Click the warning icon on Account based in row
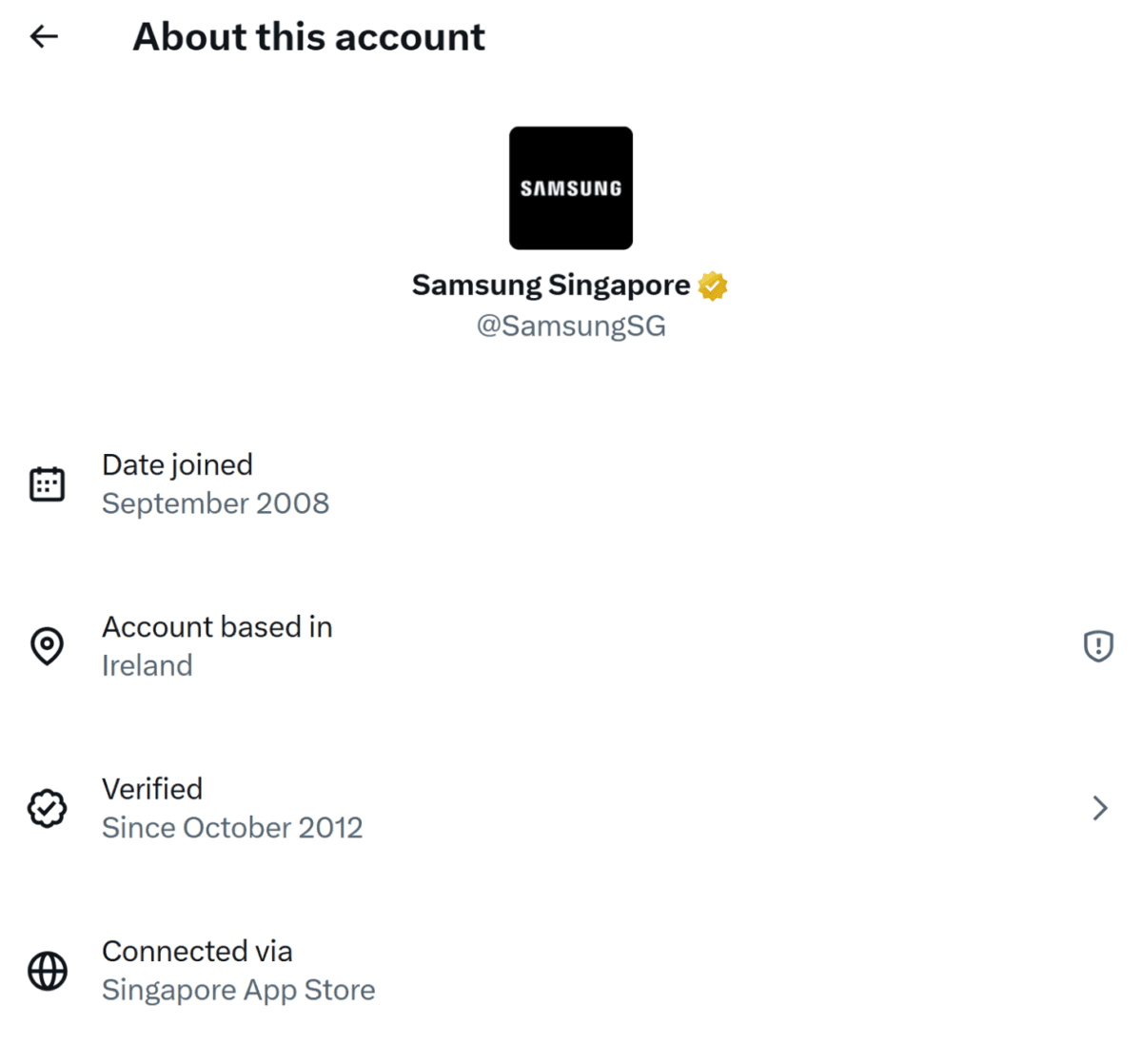Image resolution: width=1142 pixels, height=1064 pixels. pyautogui.click(x=1098, y=646)
